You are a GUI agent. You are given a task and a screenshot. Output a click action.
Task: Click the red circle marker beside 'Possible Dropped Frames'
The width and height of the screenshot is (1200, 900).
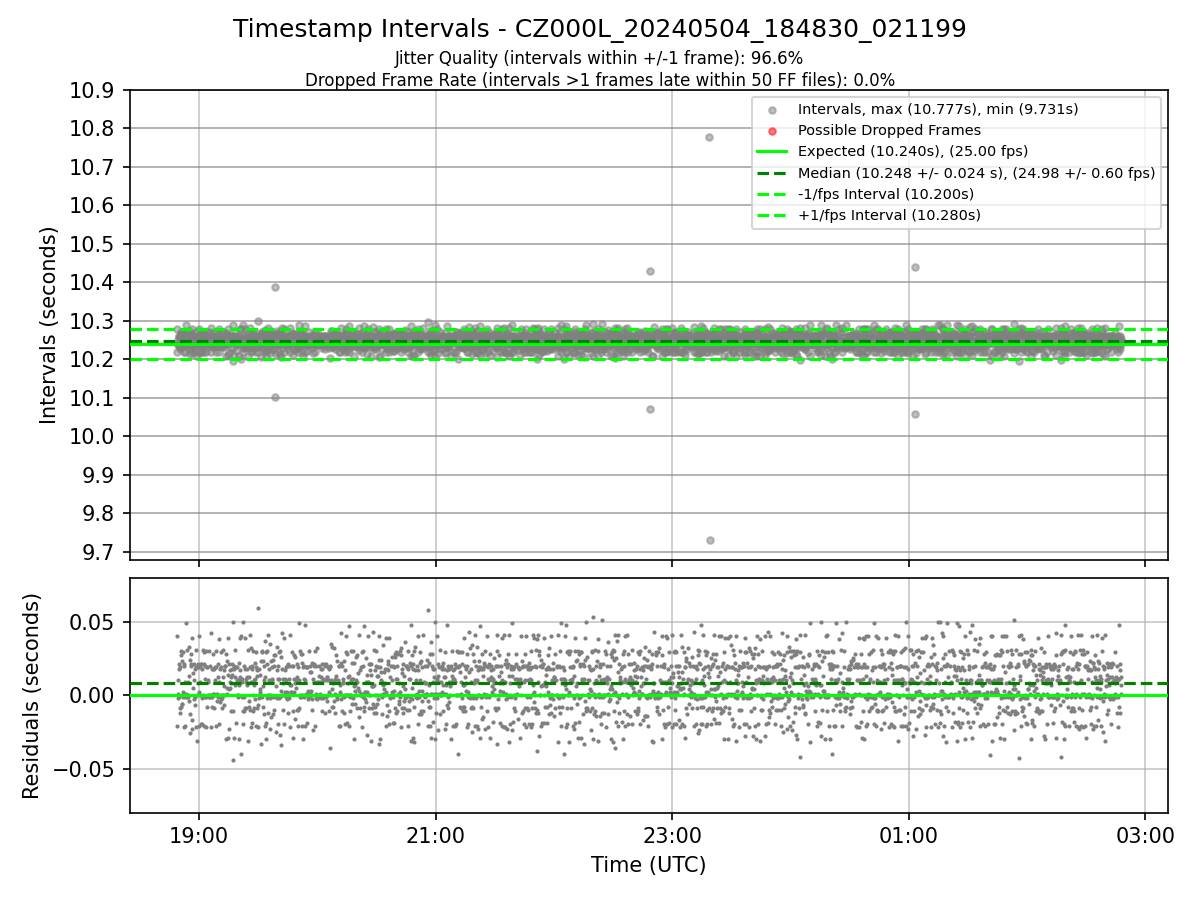pyautogui.click(x=772, y=131)
